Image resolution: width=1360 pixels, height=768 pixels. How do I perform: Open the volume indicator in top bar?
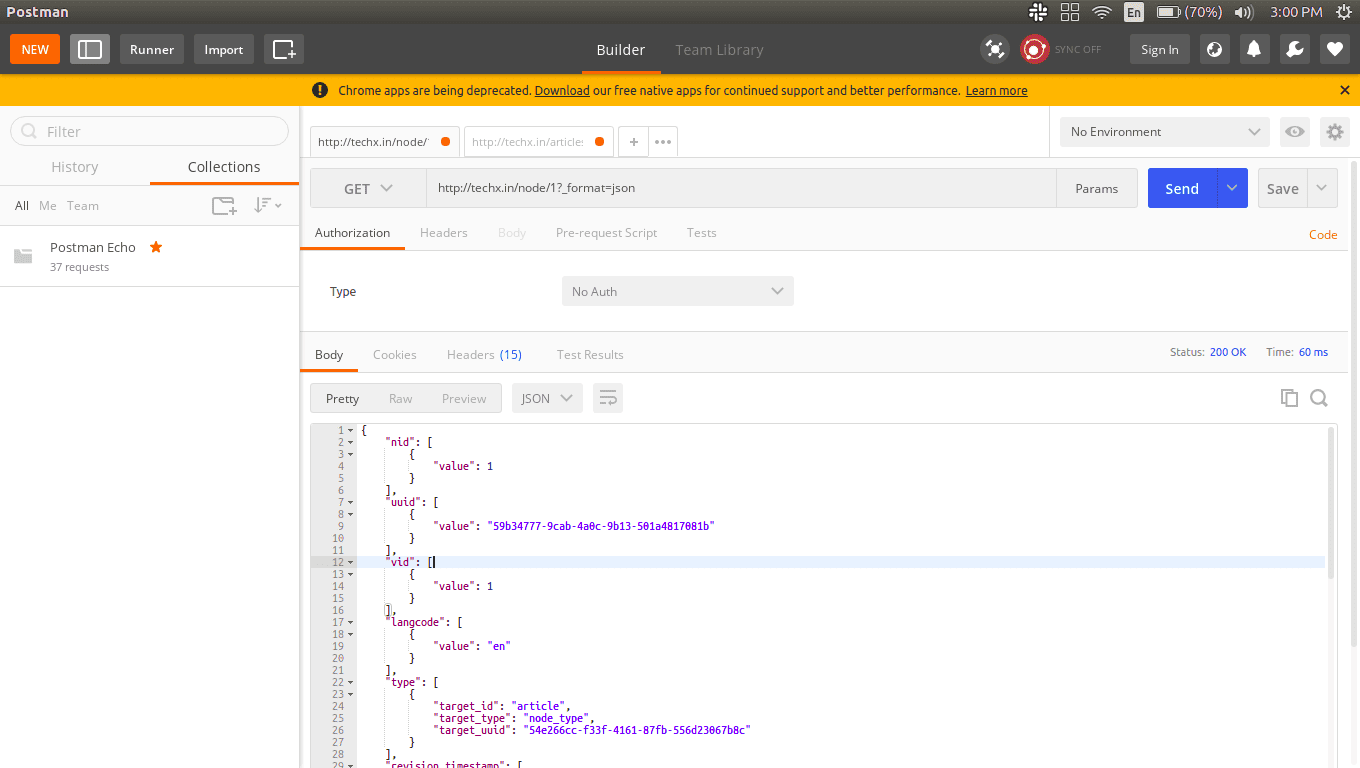coord(1244,12)
